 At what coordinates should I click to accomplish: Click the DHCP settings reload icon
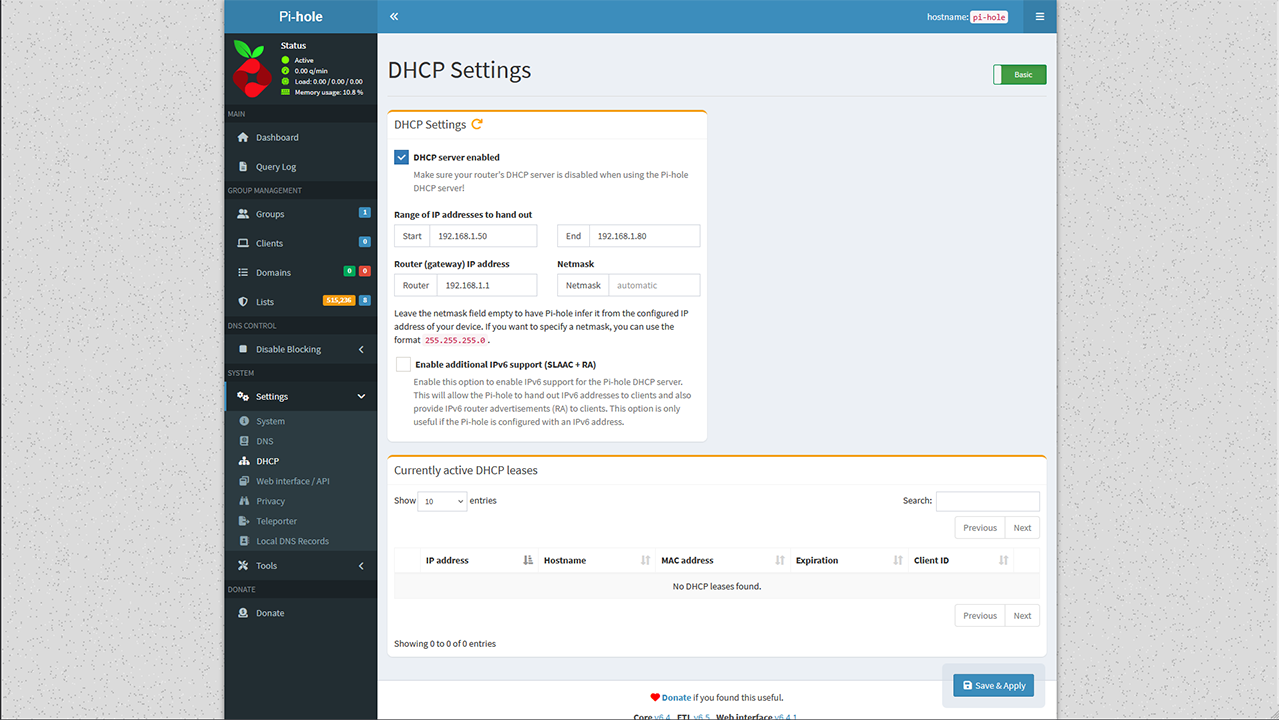(477, 125)
